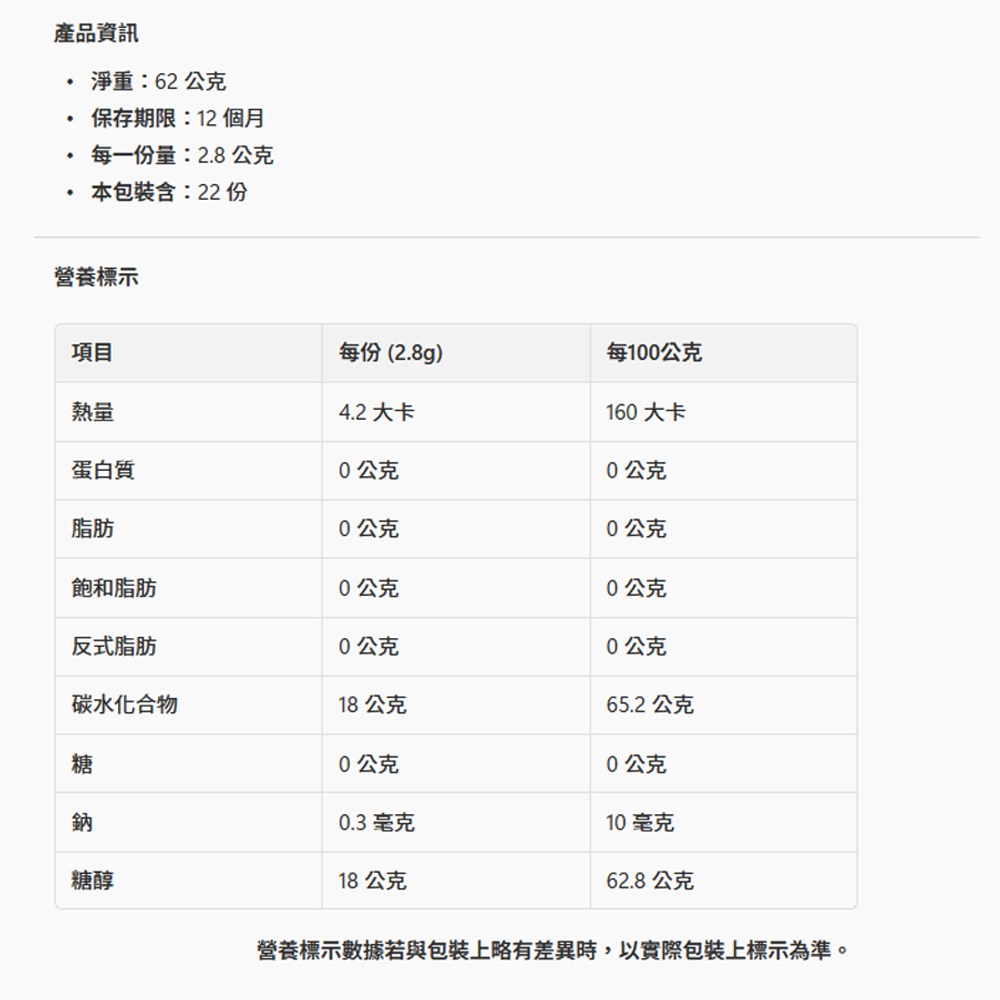1000x1000 pixels.
Task: Click the 每份 (2.8g) column header
Action: pos(390,352)
